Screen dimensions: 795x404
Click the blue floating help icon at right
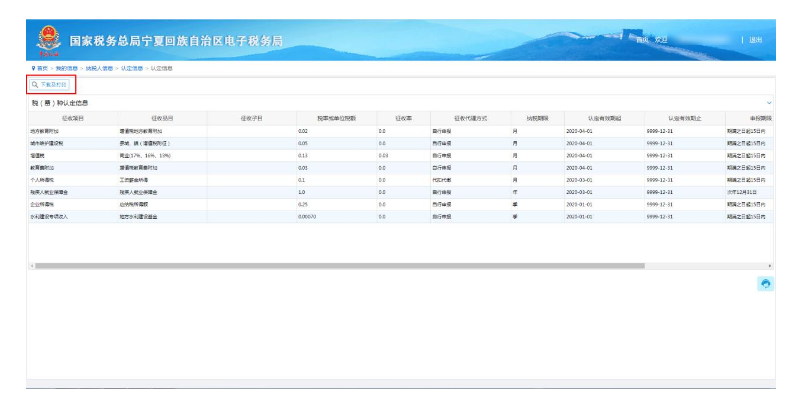point(765,284)
